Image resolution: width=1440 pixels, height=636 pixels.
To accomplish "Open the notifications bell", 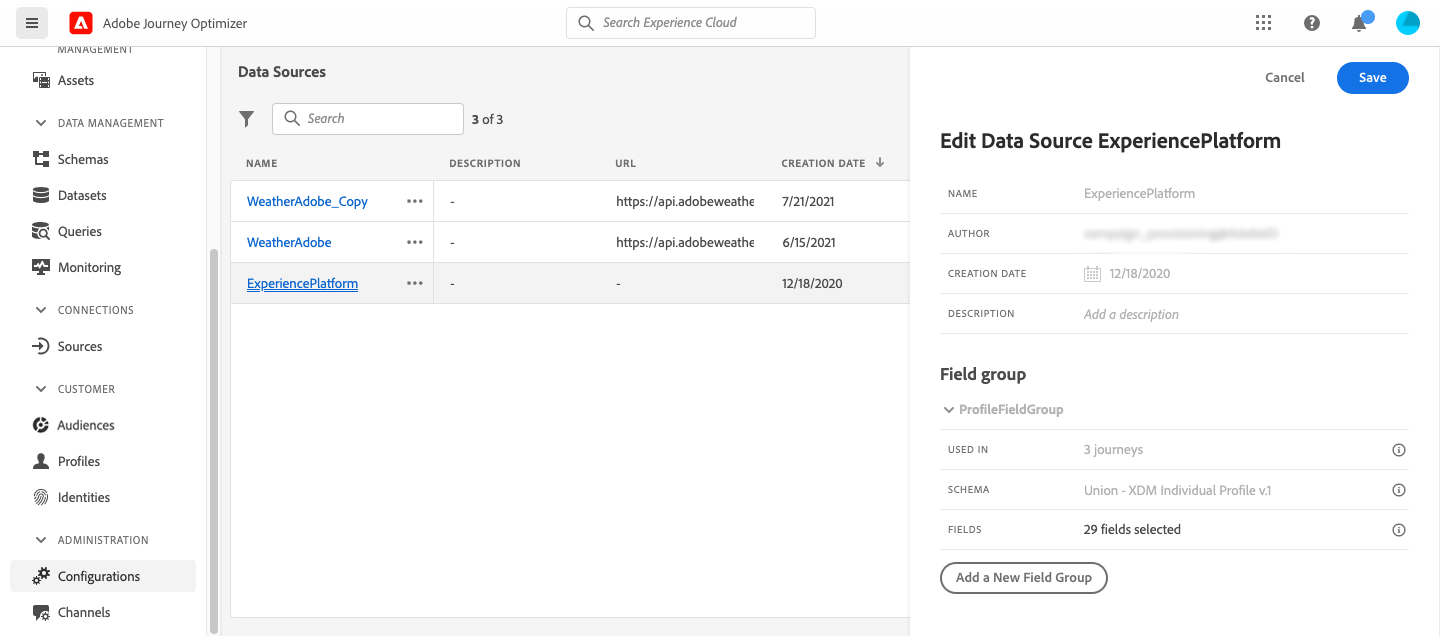I will tap(1359, 23).
